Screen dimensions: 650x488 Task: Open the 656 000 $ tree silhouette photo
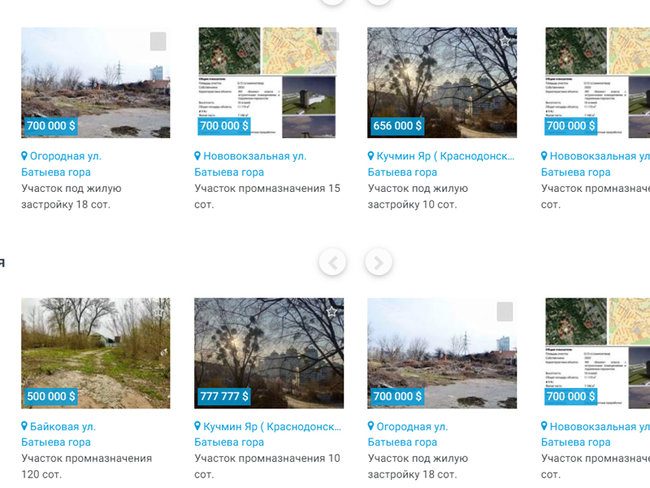tap(442, 83)
